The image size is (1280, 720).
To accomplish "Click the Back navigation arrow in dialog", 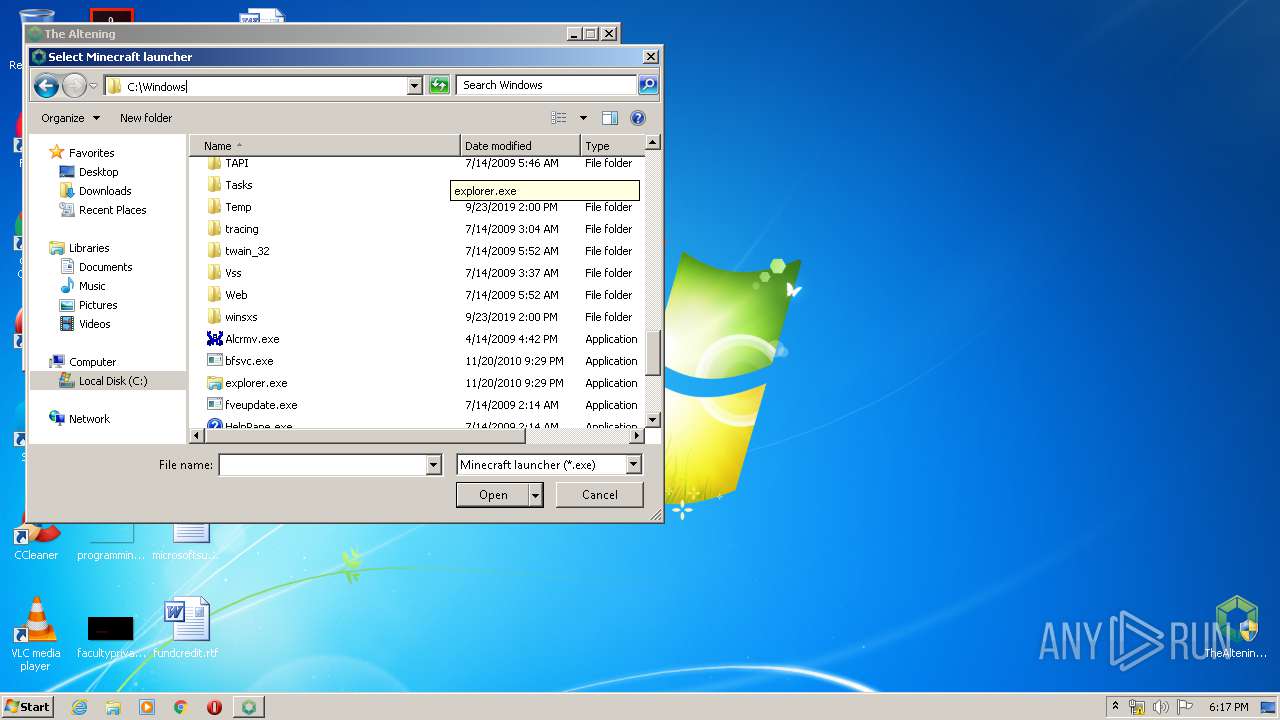I will click(x=46, y=86).
